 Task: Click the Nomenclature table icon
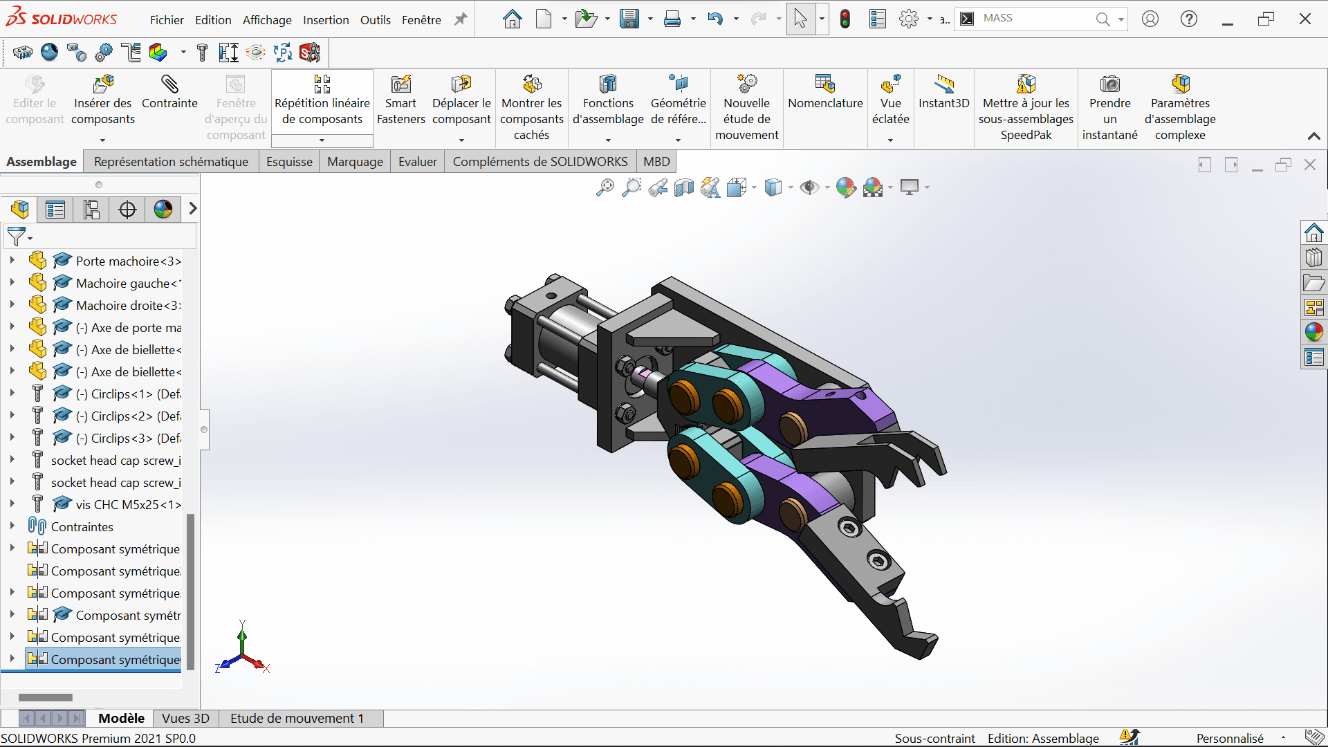[x=825, y=92]
